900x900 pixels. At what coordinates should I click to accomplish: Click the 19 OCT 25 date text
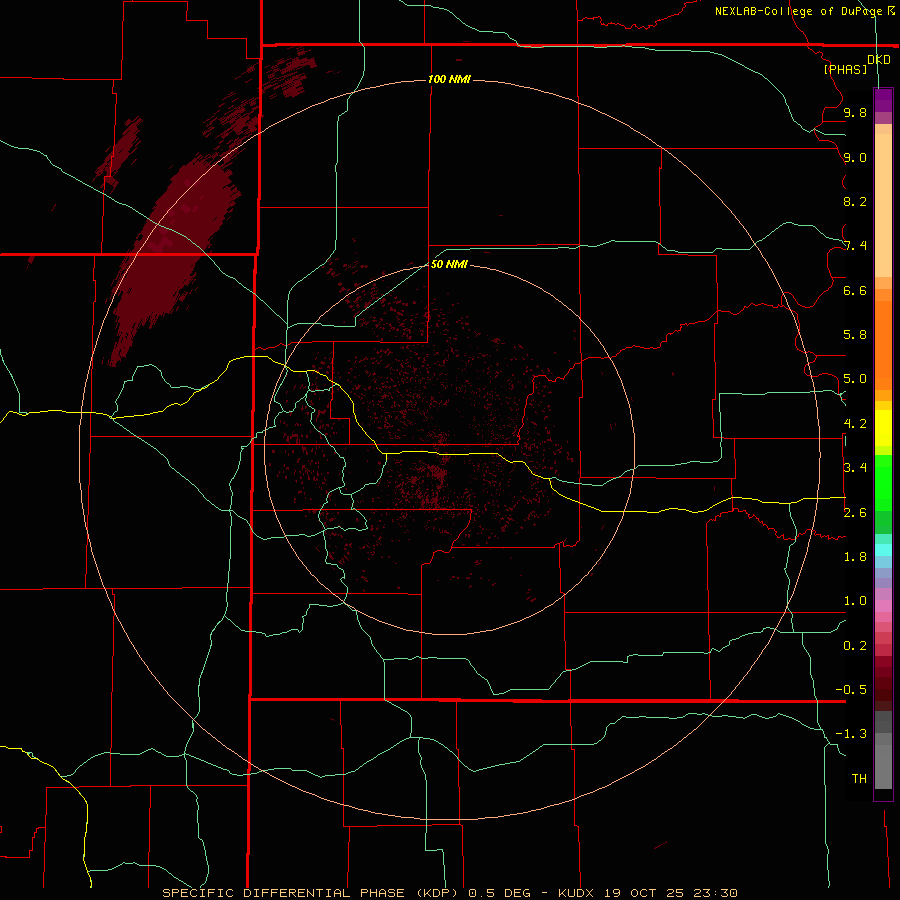click(645, 893)
